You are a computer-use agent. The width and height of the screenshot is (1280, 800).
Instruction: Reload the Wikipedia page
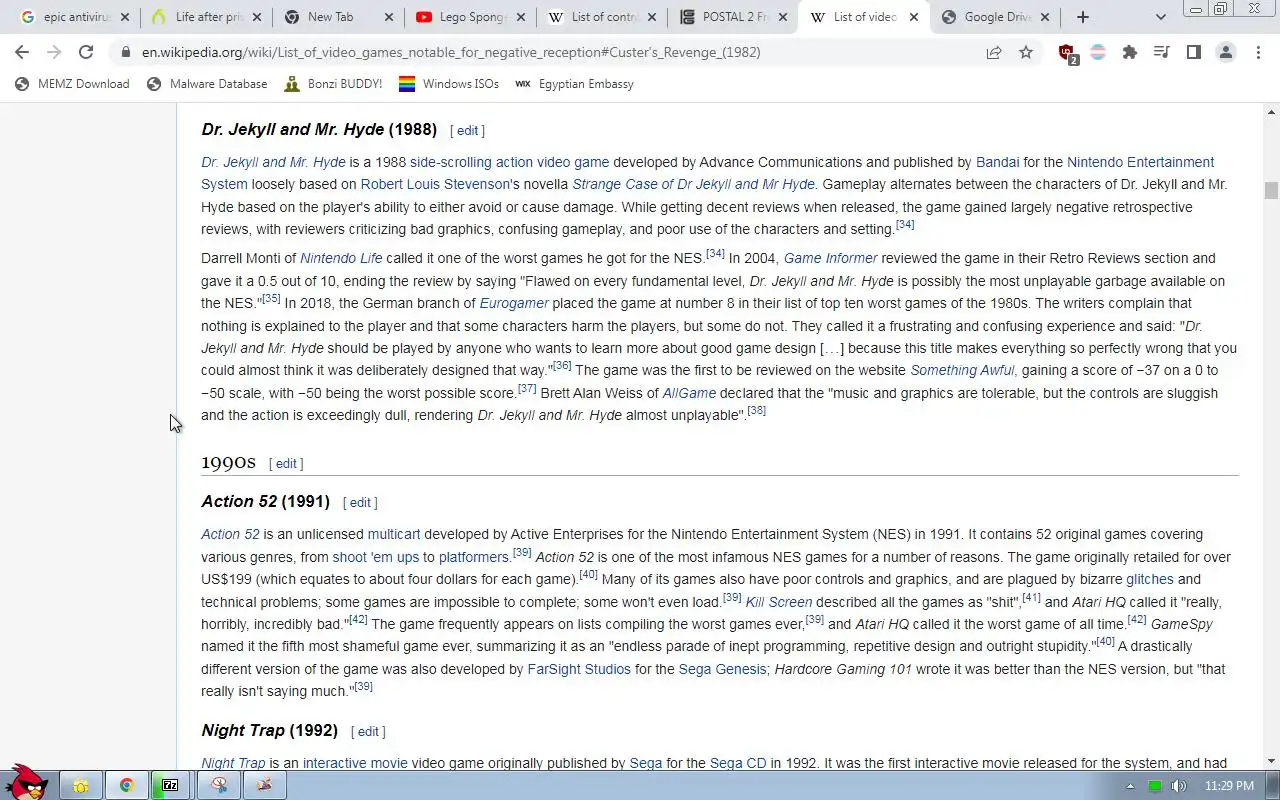coord(86,52)
